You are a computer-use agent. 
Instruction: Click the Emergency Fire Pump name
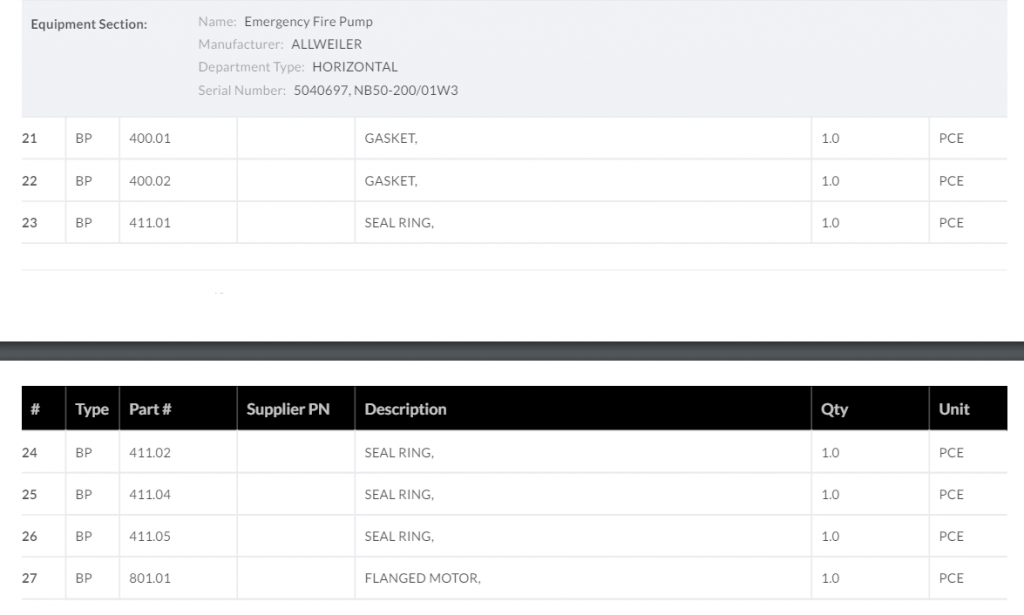[308, 21]
